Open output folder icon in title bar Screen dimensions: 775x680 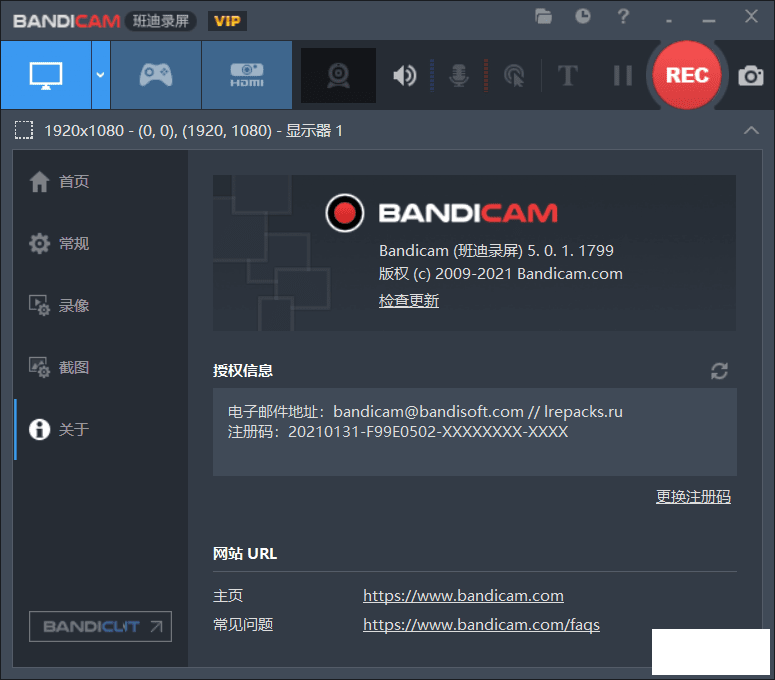543,17
